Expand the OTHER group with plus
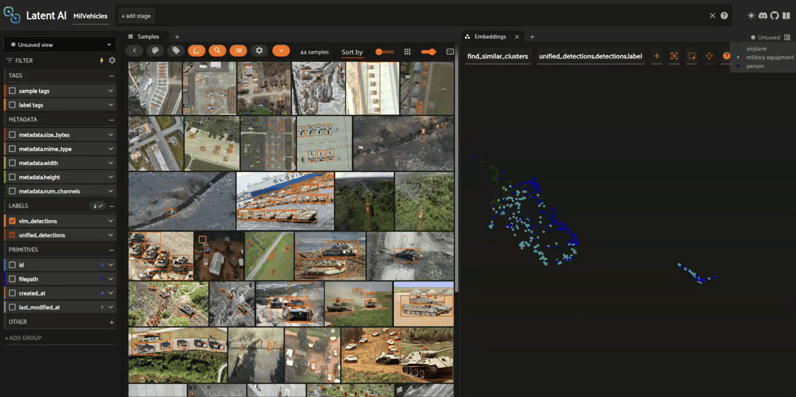 pos(111,322)
